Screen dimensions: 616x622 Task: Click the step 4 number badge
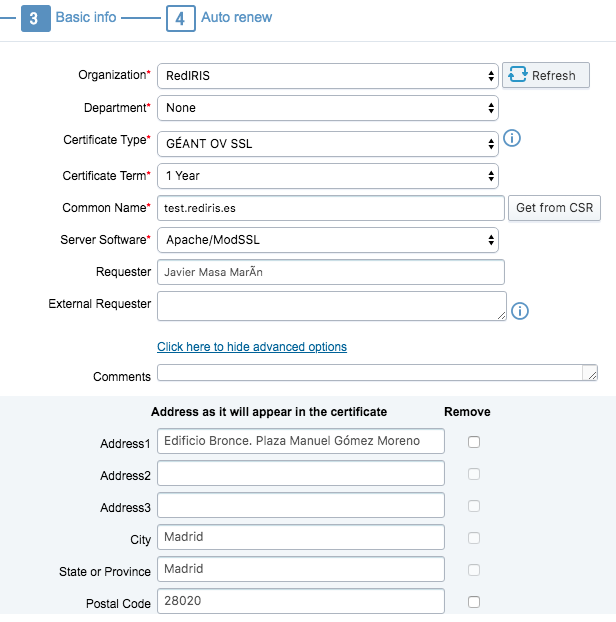tap(180, 18)
